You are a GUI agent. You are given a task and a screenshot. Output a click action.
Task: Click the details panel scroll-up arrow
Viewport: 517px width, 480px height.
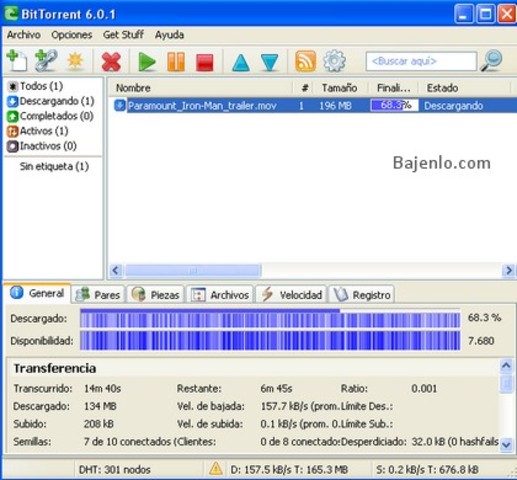pyautogui.click(x=506, y=366)
